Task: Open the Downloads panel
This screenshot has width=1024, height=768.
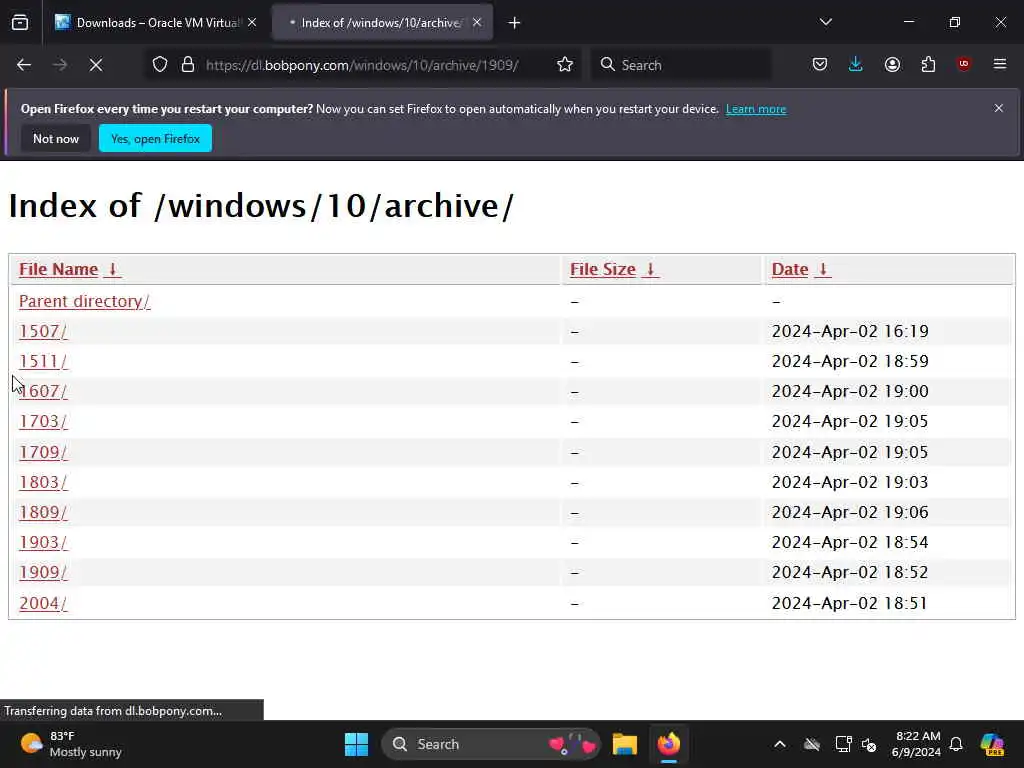Action: tap(856, 65)
